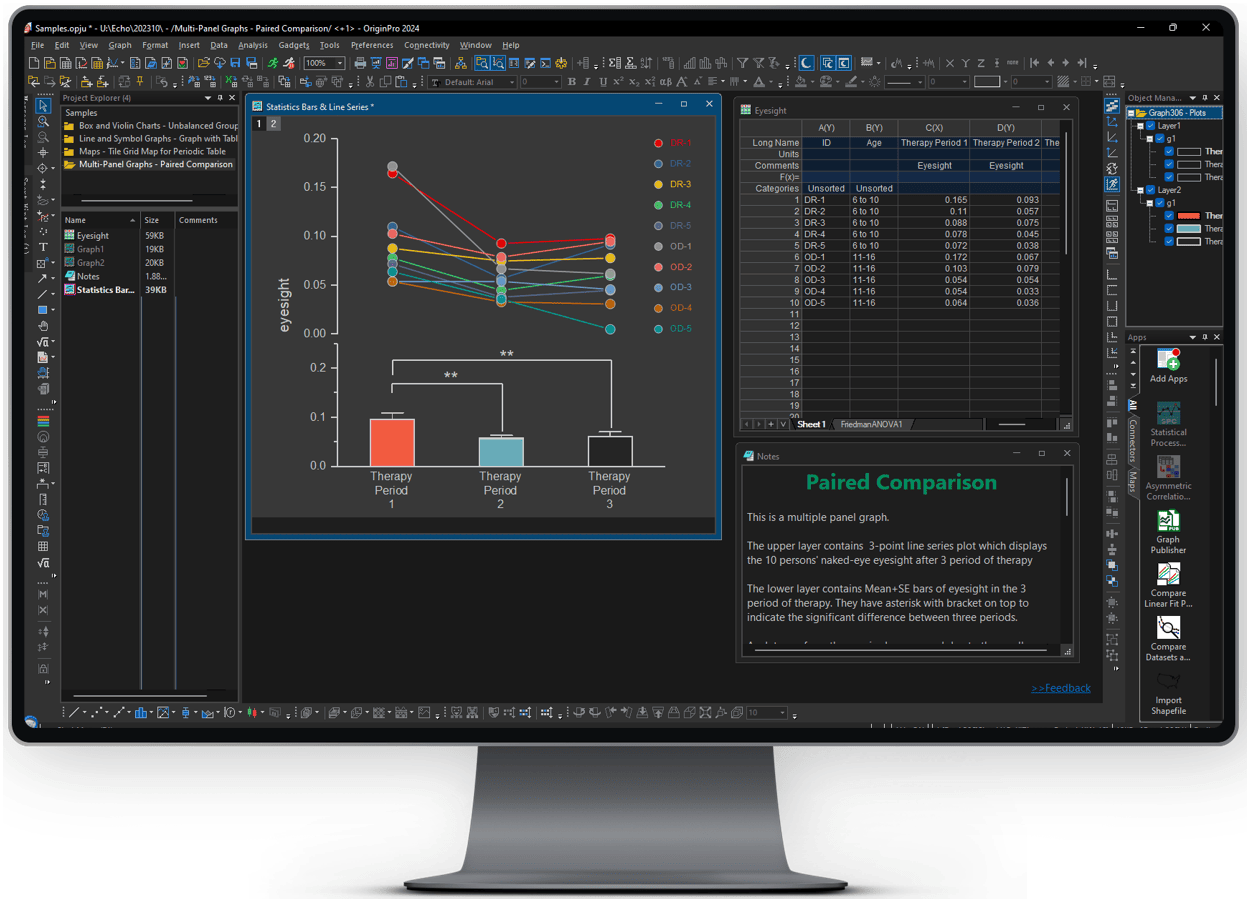Click red Therapy plot color swatch in Layer2
The height and width of the screenshot is (902, 1250).
(1188, 215)
